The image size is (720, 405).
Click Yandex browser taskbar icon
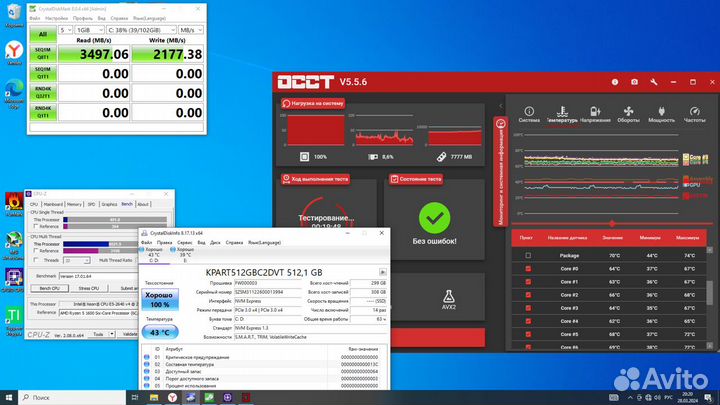(x=172, y=397)
